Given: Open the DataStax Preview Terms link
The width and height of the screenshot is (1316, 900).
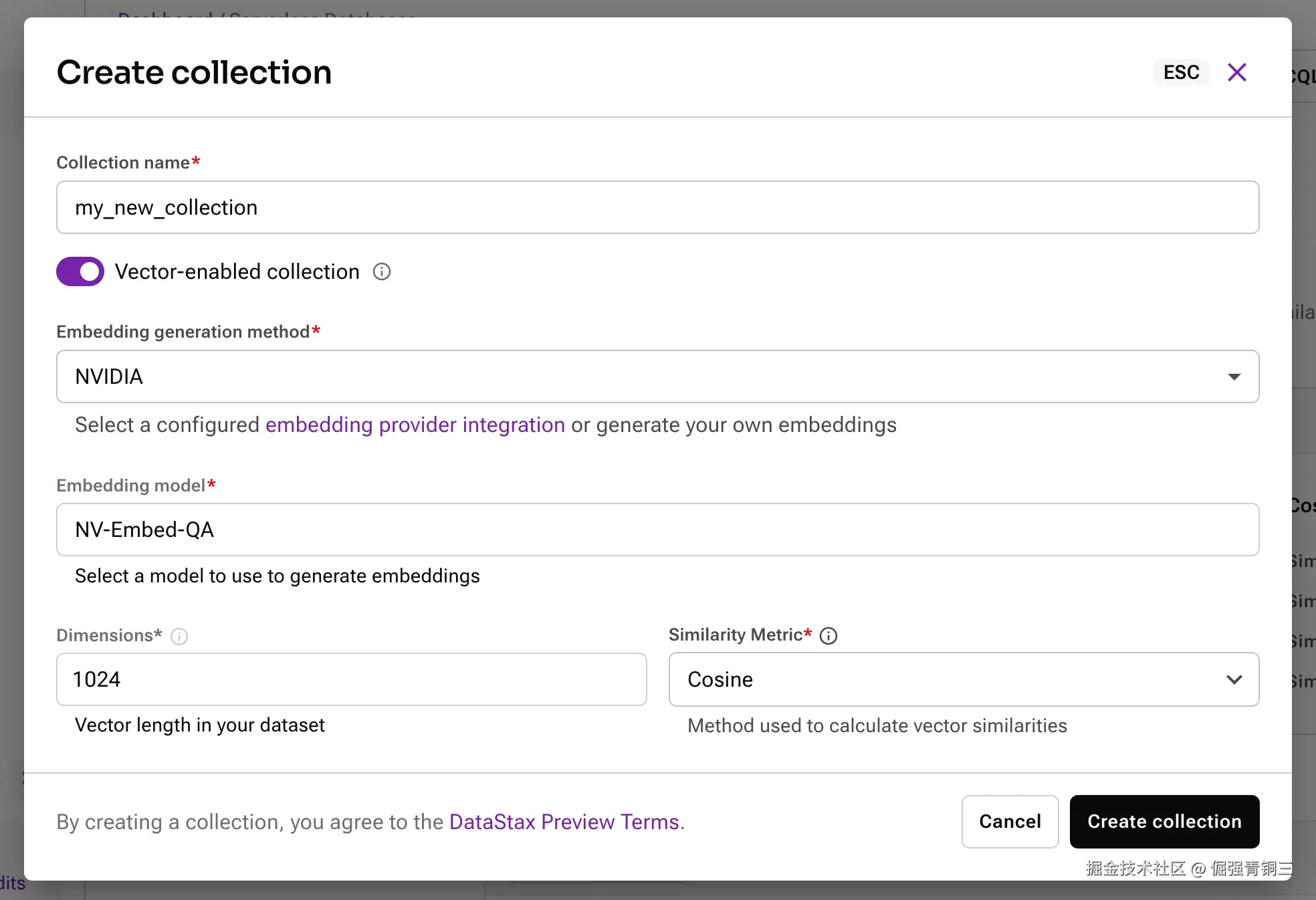Looking at the screenshot, I should (x=564, y=822).
